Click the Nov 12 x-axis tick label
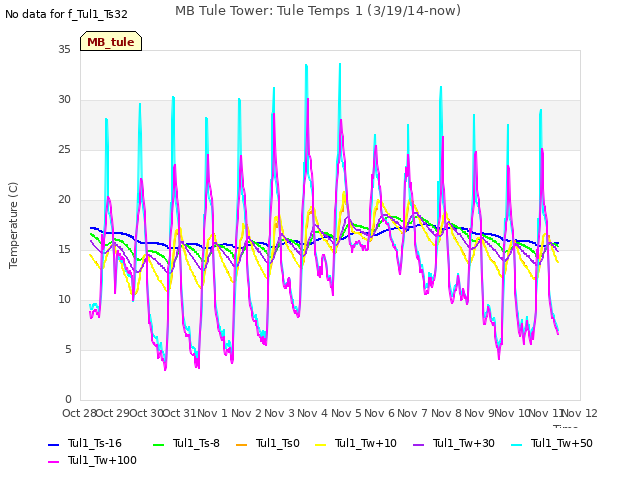 point(580,413)
